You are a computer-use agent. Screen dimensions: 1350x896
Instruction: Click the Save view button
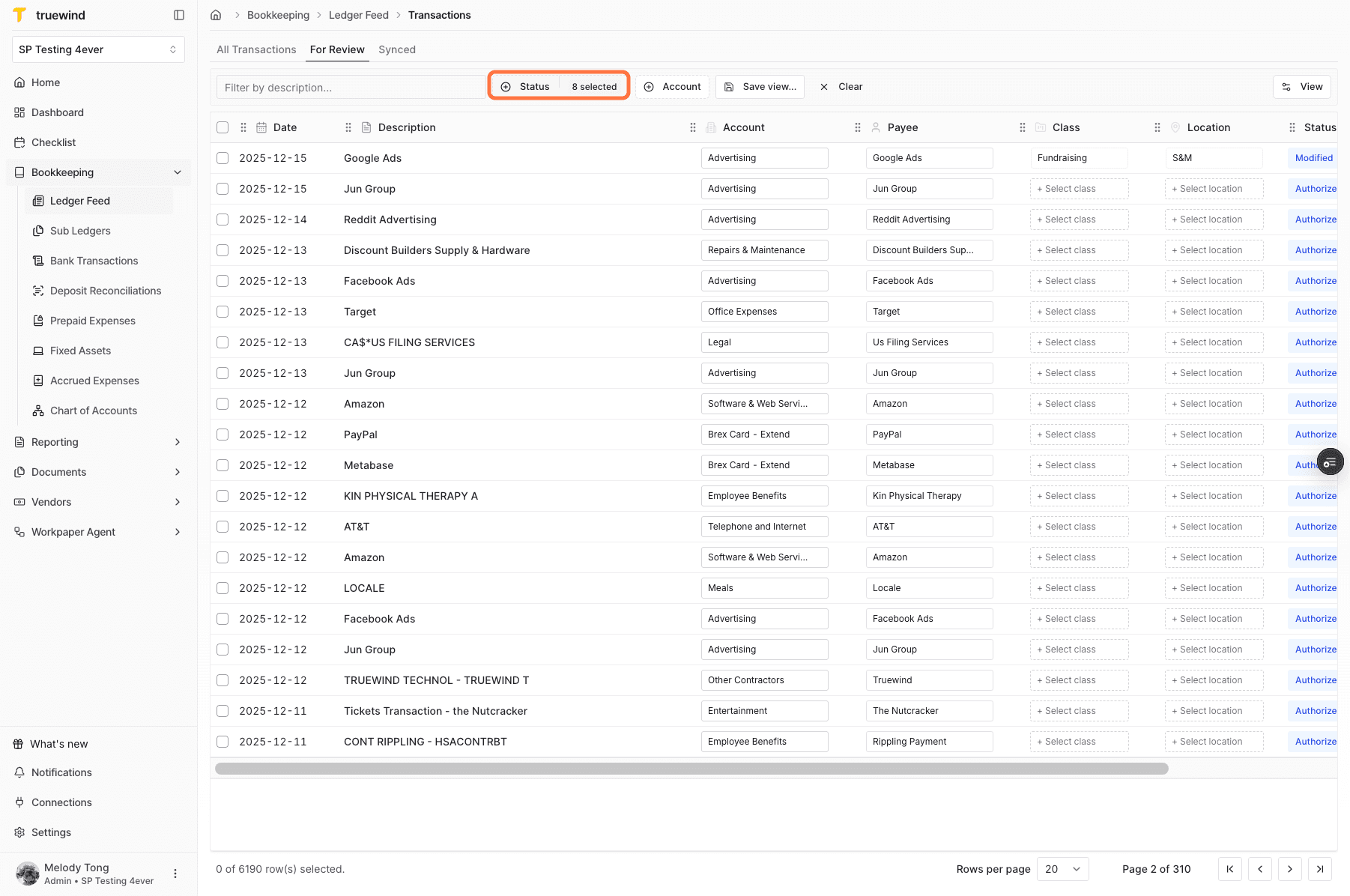[760, 87]
